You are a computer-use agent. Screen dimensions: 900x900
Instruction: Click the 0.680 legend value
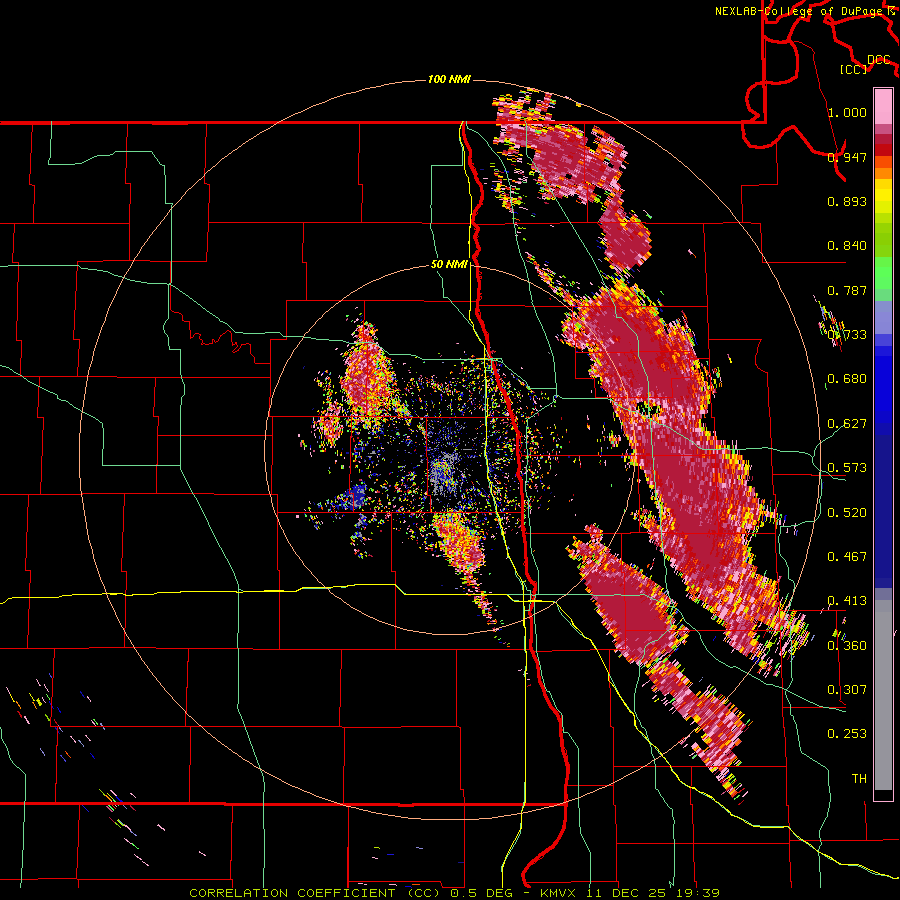pyautogui.click(x=847, y=379)
